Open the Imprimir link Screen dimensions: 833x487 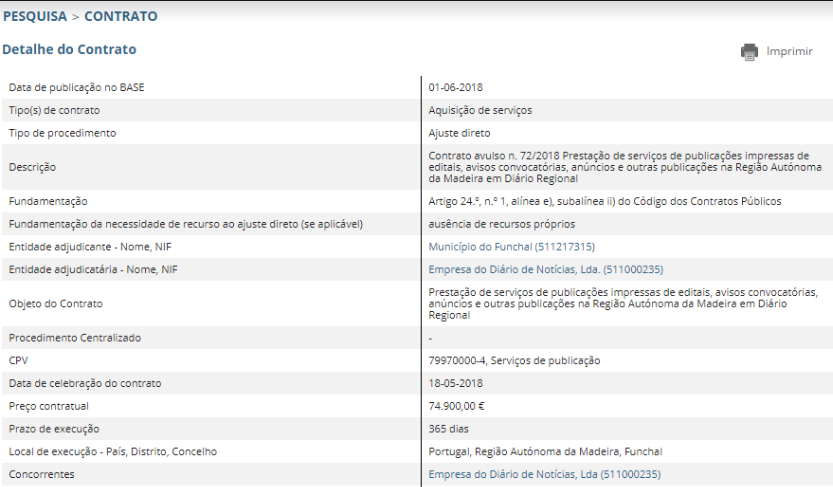pos(789,52)
